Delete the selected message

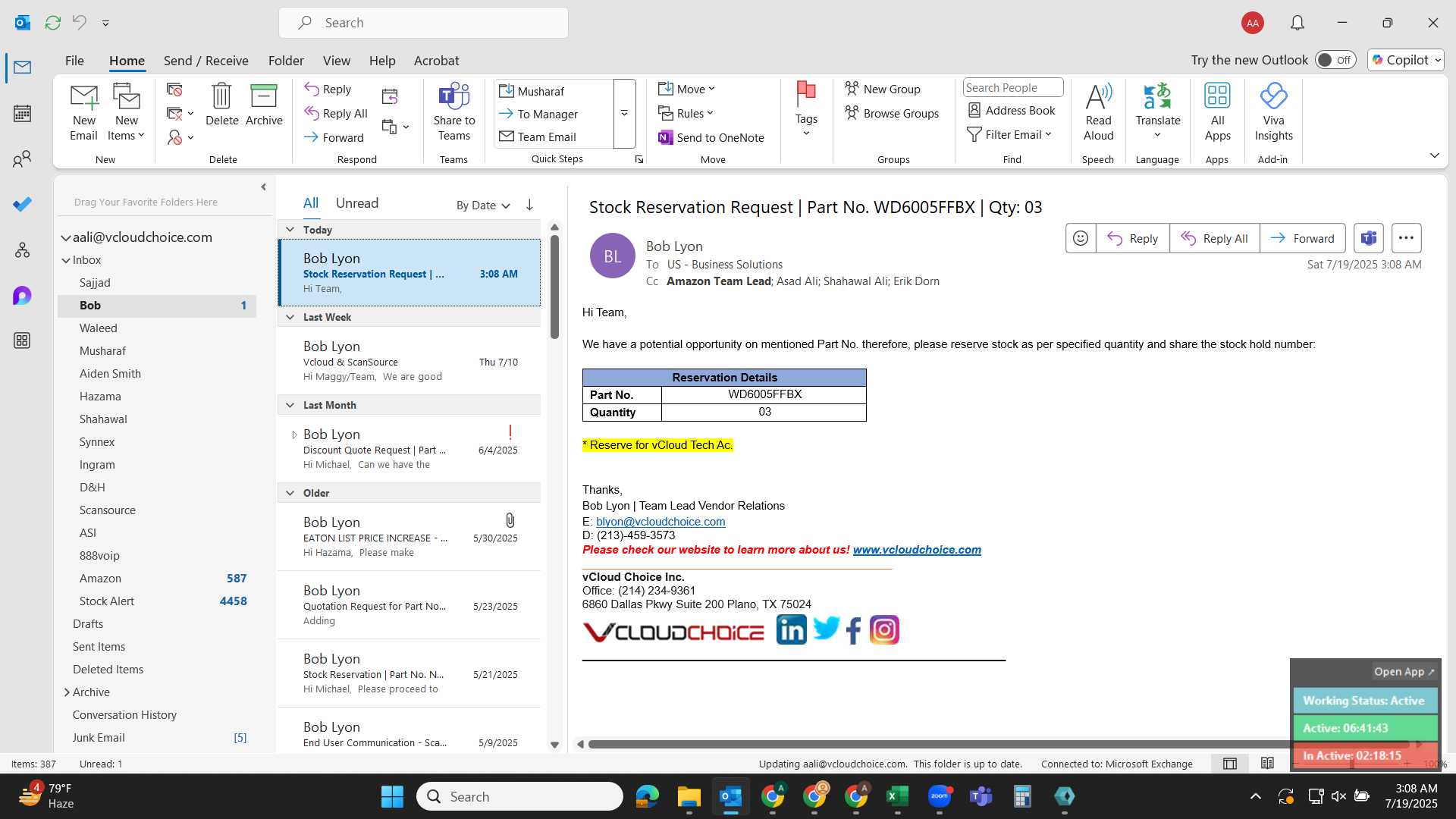221,105
